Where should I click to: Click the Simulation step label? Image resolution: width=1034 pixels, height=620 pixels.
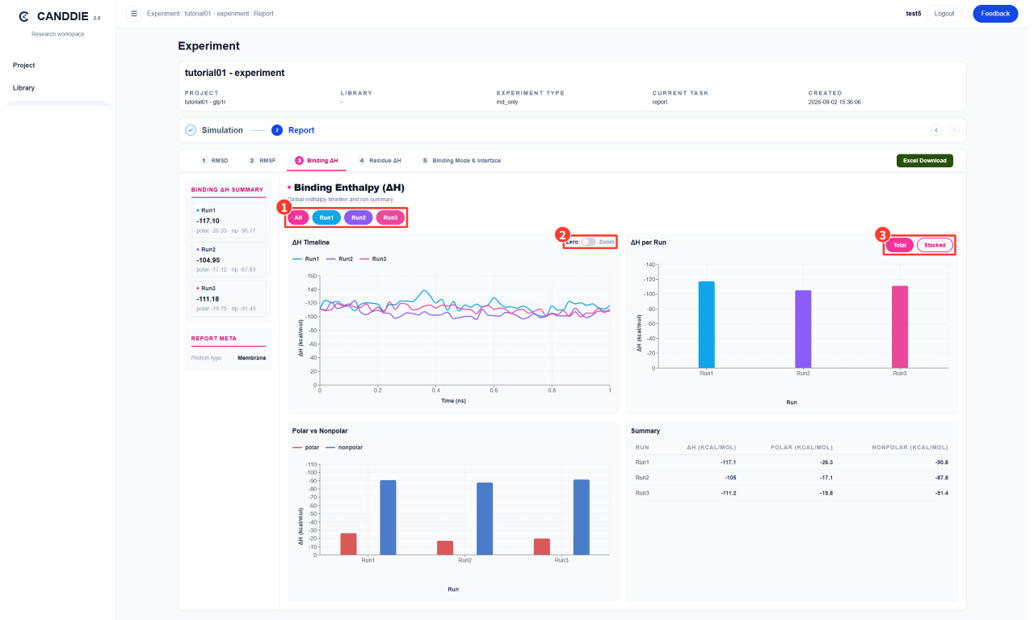pos(222,130)
